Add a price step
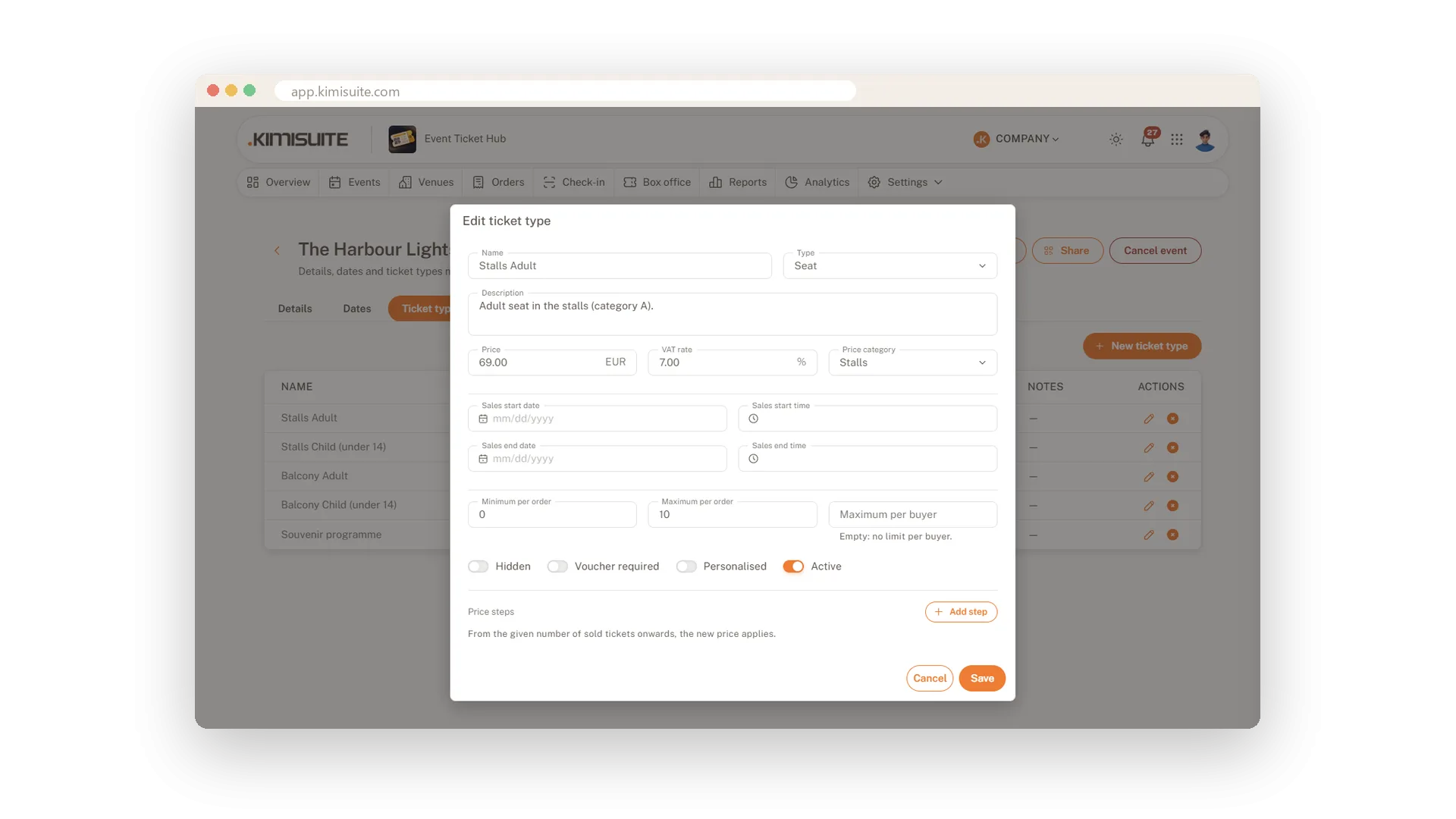The image size is (1456, 819). 961,612
